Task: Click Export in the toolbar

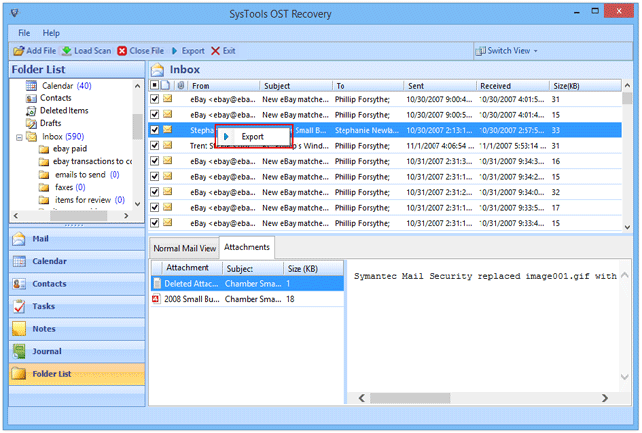Action: [188, 51]
